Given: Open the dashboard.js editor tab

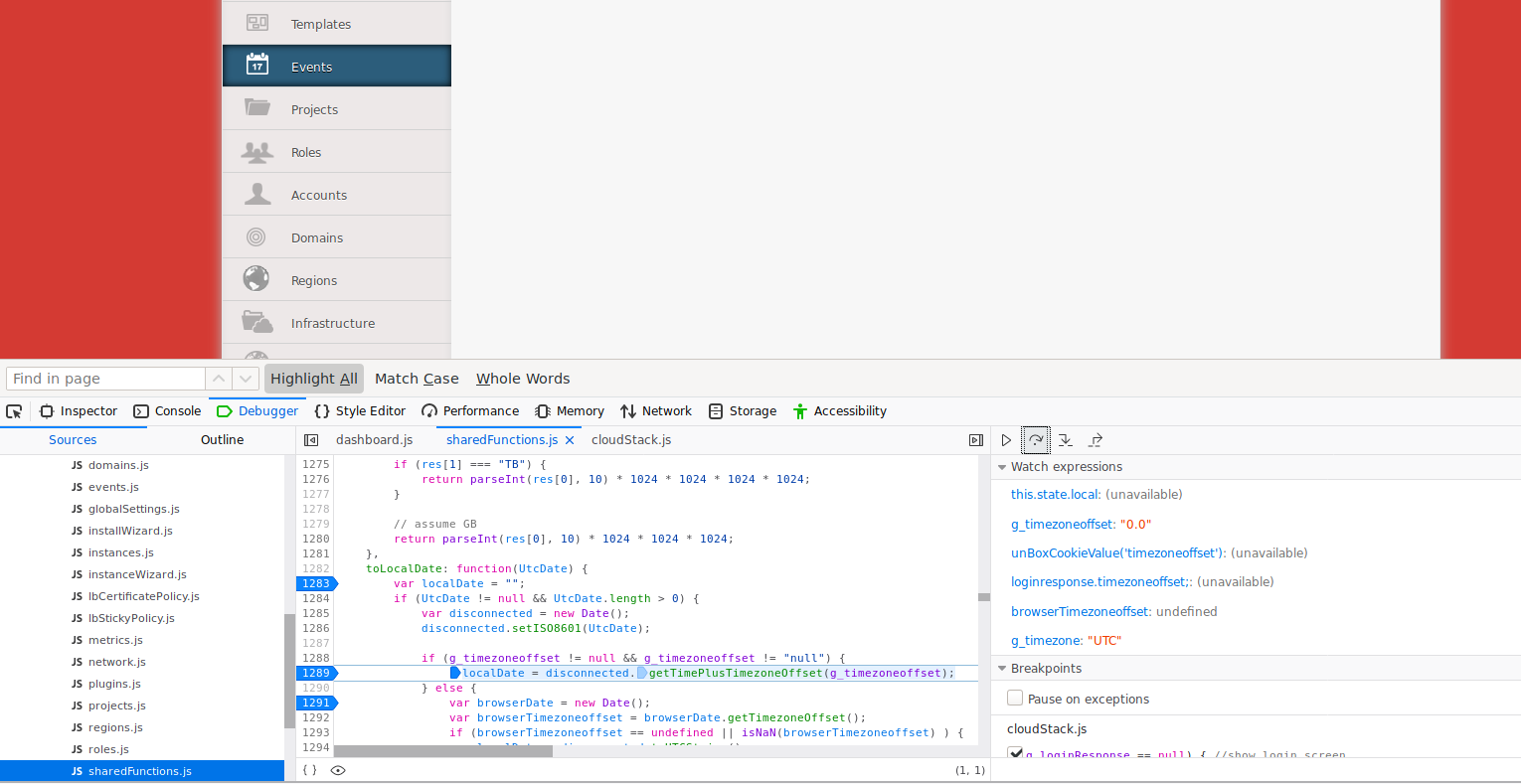Looking at the screenshot, I should tap(374, 440).
